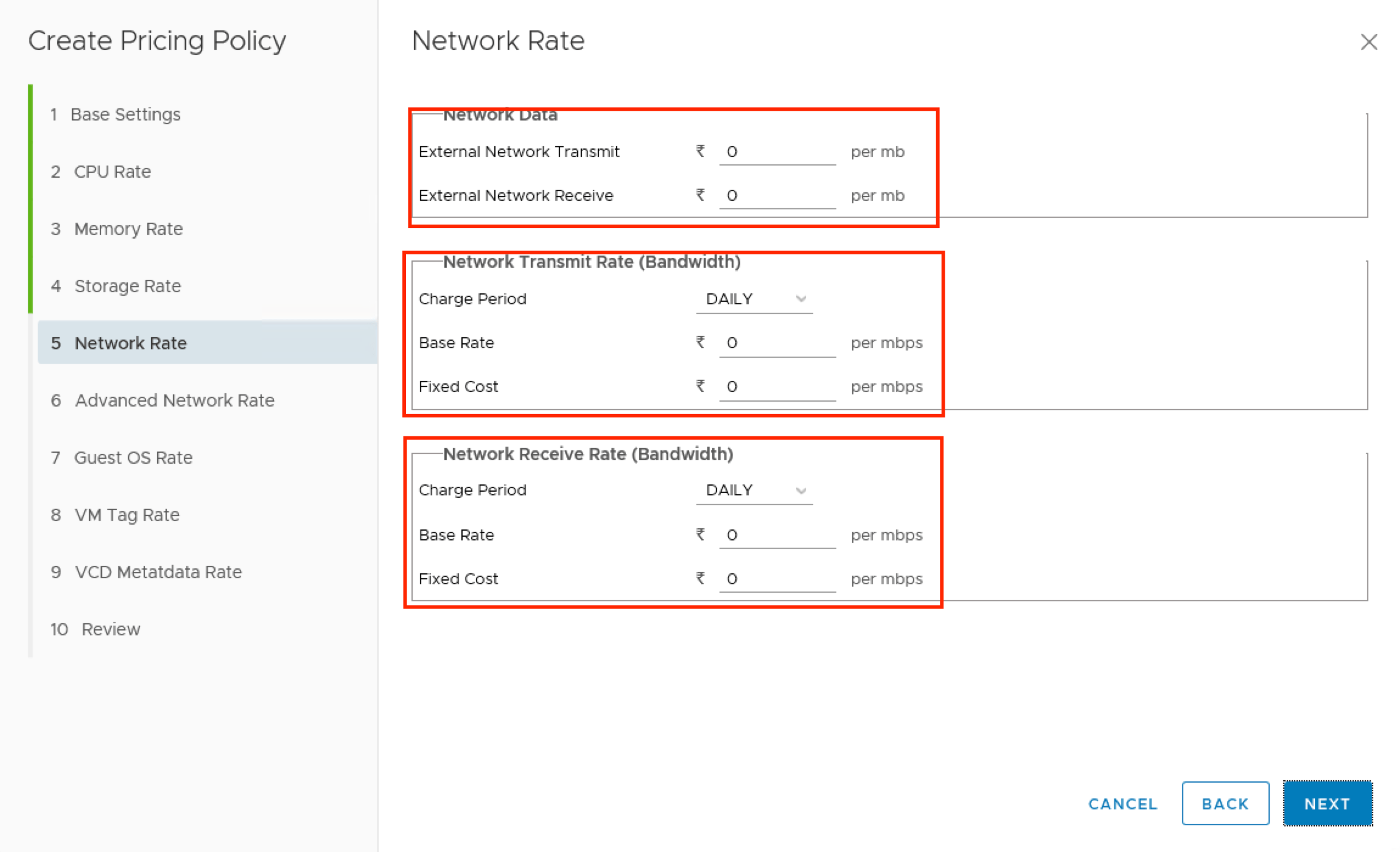This screenshot has height=852, width=1400.
Task: Click Transmit Rate Base Rate input
Action: tap(777, 343)
